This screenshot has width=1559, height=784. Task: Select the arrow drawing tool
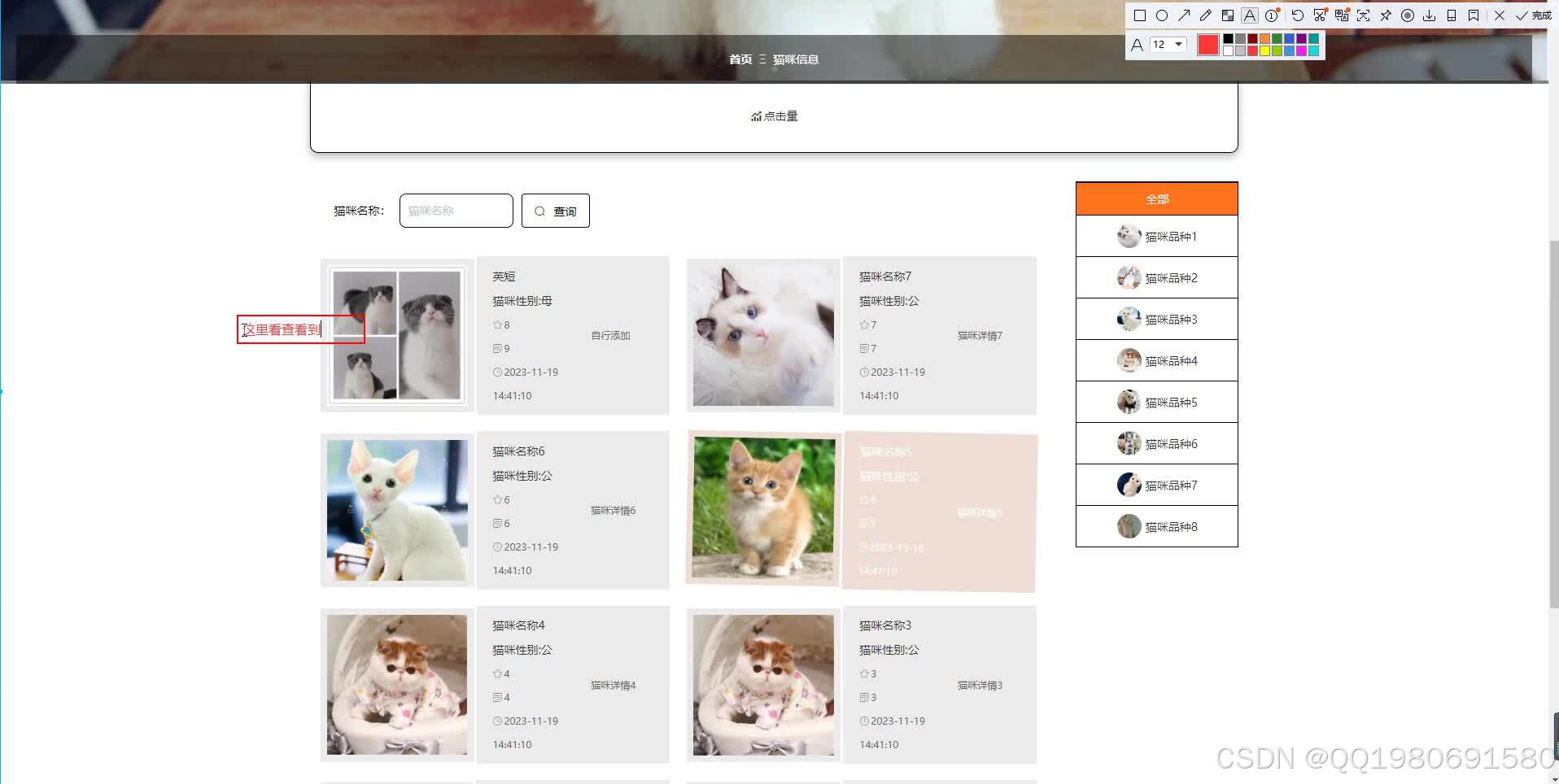(1185, 15)
